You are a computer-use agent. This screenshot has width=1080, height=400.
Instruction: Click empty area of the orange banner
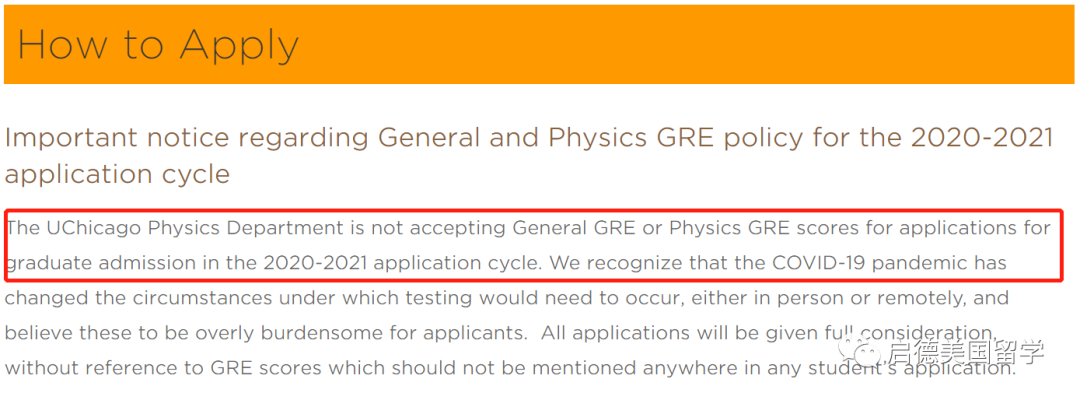click(x=700, y=45)
